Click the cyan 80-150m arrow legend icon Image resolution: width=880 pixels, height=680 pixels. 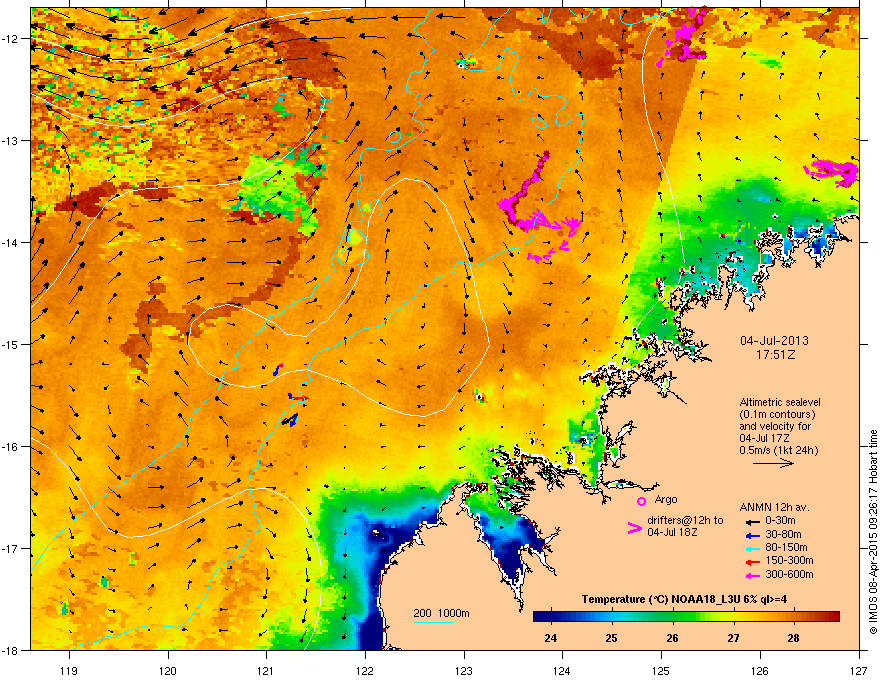(x=753, y=548)
